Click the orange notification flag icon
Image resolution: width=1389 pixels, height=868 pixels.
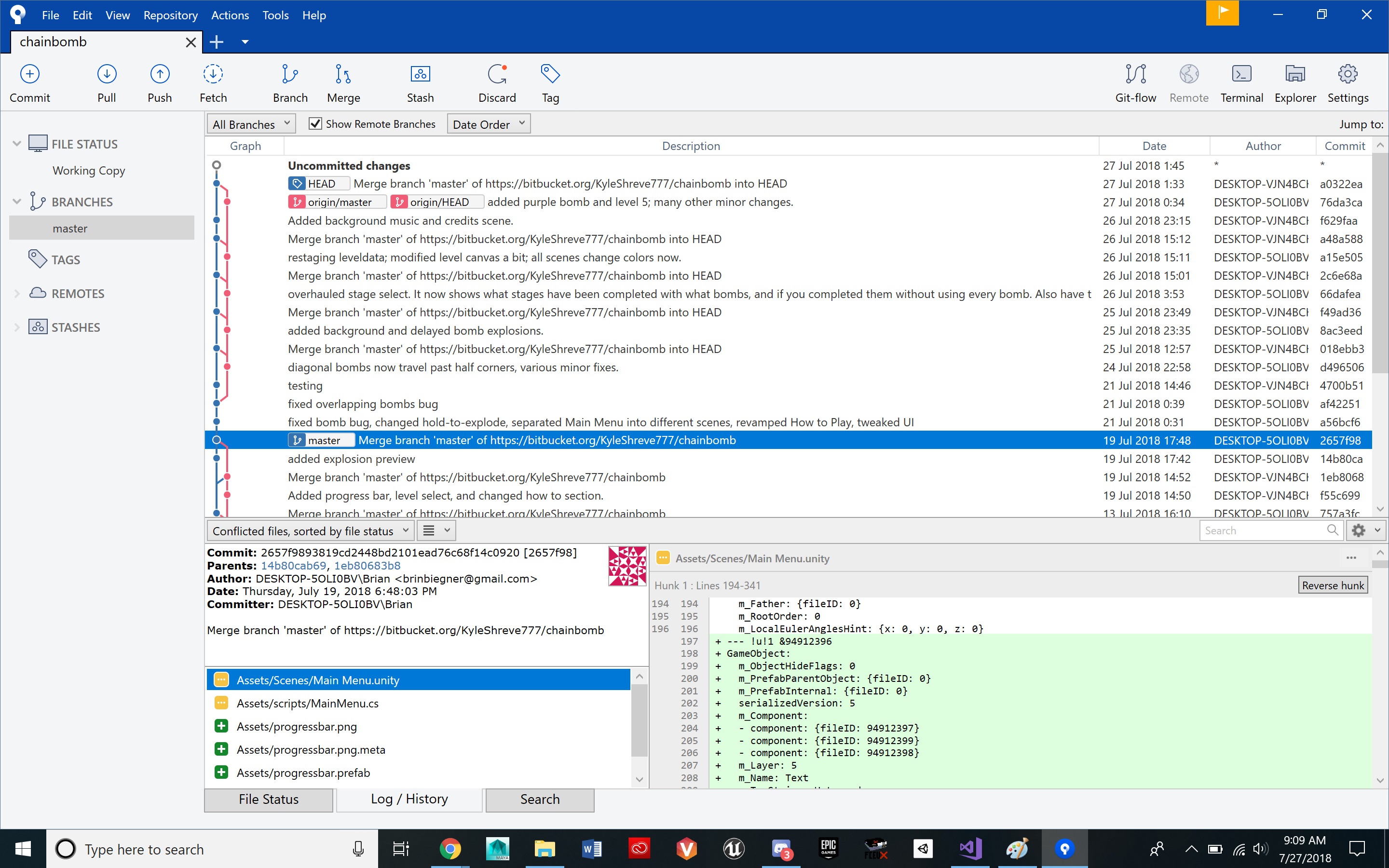1222,13
